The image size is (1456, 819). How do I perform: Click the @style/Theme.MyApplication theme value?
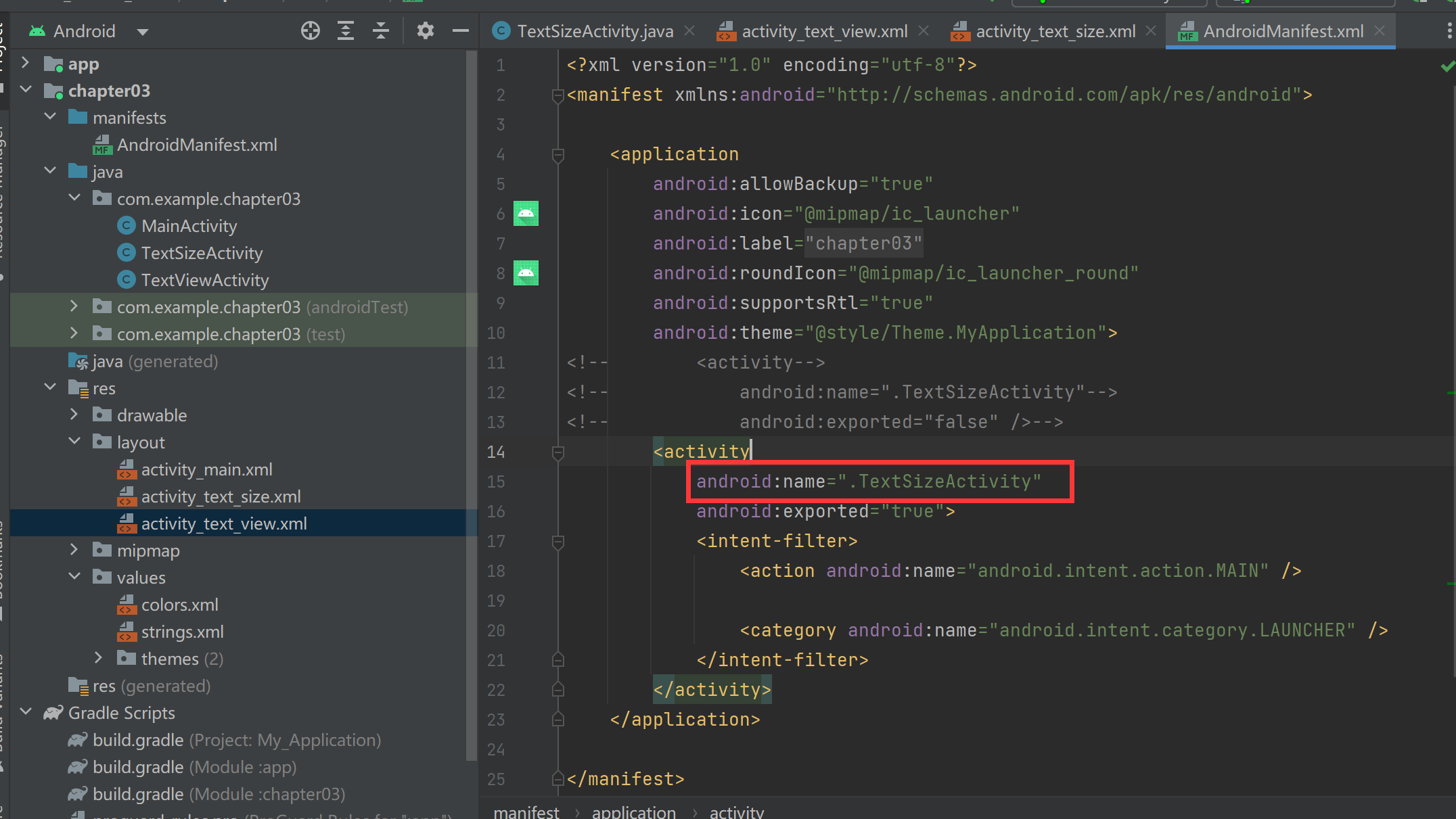click(x=955, y=333)
